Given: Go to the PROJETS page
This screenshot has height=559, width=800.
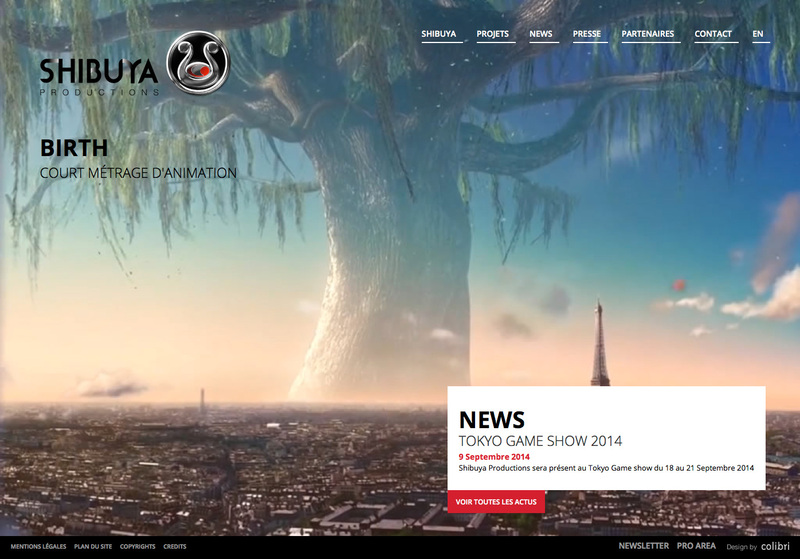Looking at the screenshot, I should (x=493, y=34).
